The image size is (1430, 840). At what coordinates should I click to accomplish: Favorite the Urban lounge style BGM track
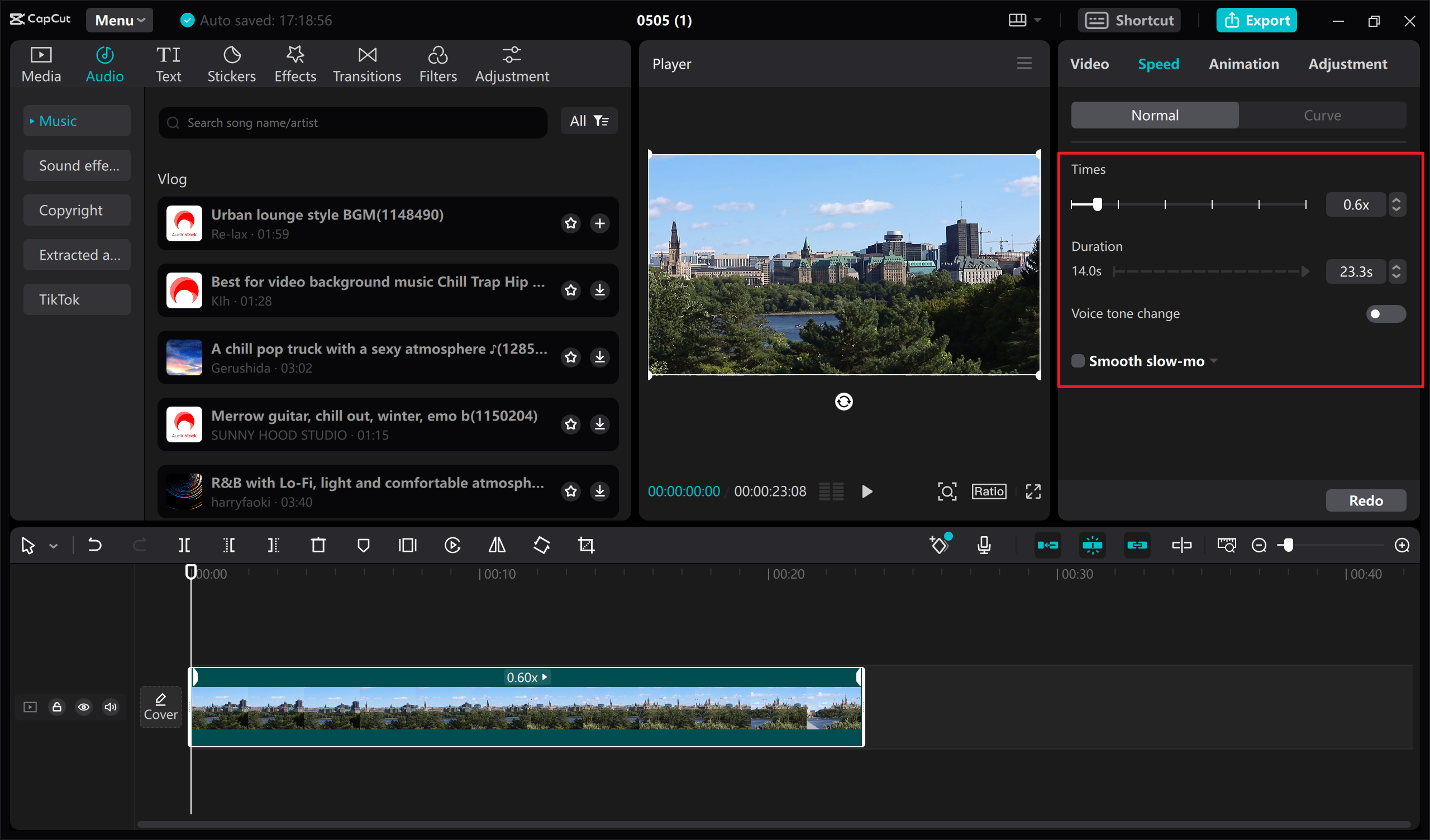(x=571, y=223)
